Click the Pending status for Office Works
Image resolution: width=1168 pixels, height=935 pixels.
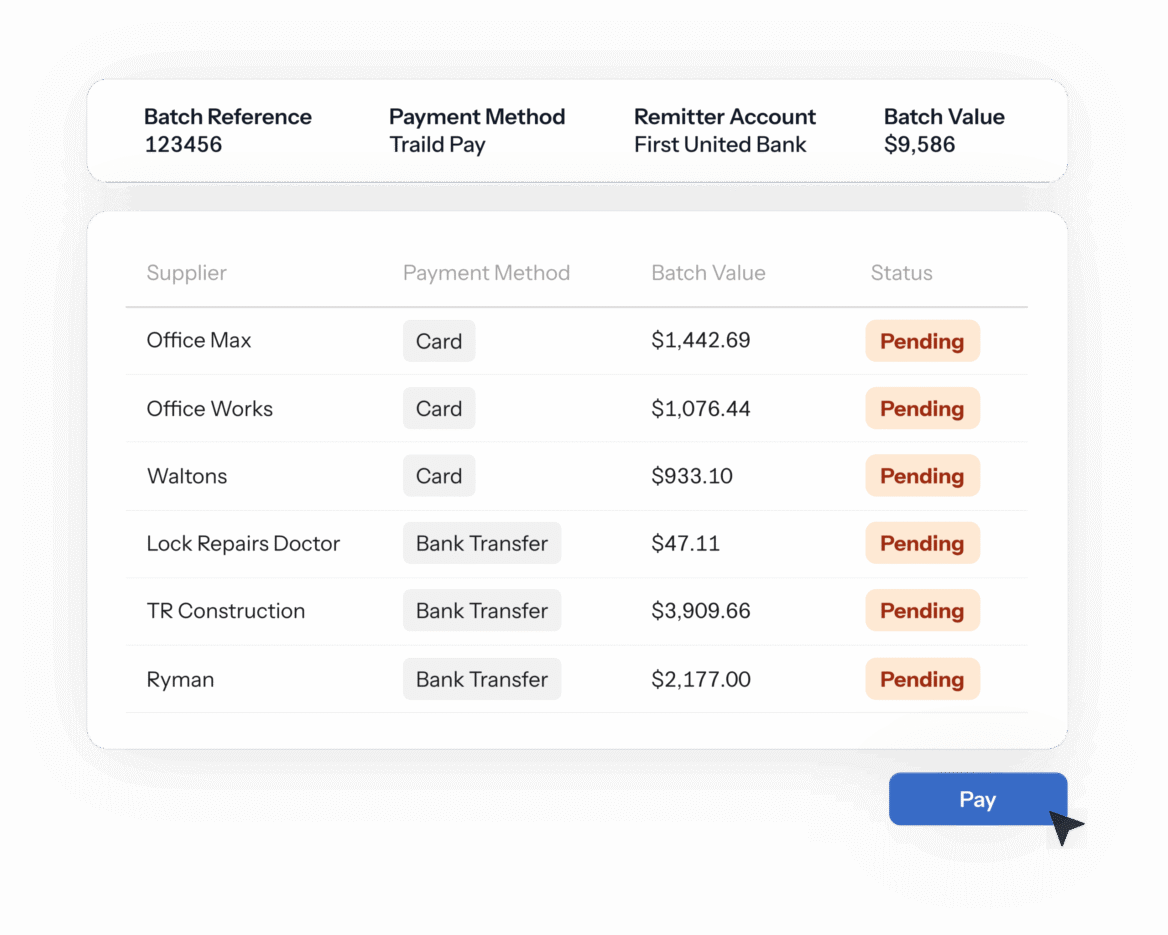(x=922, y=408)
